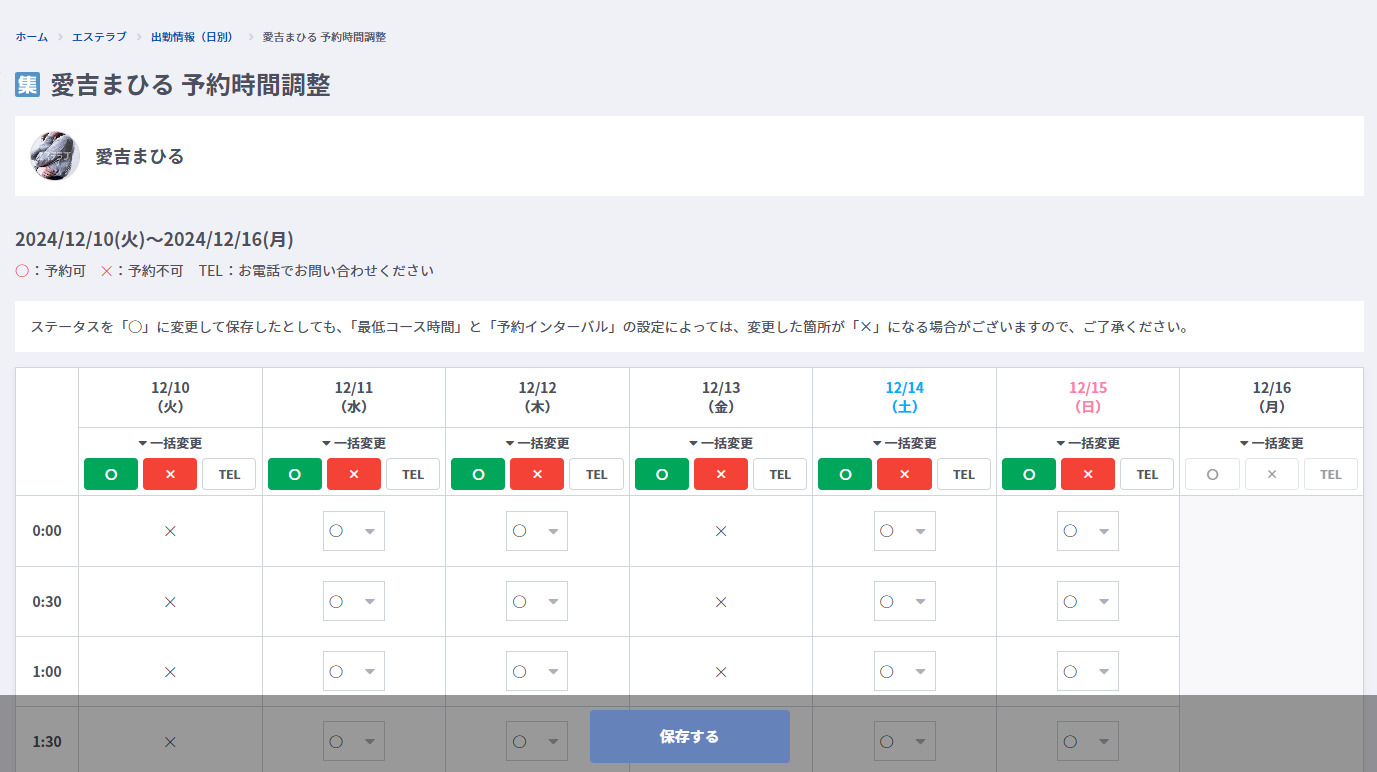
Task: Expand the 一括変更 header under 12/10
Action: coord(170,443)
